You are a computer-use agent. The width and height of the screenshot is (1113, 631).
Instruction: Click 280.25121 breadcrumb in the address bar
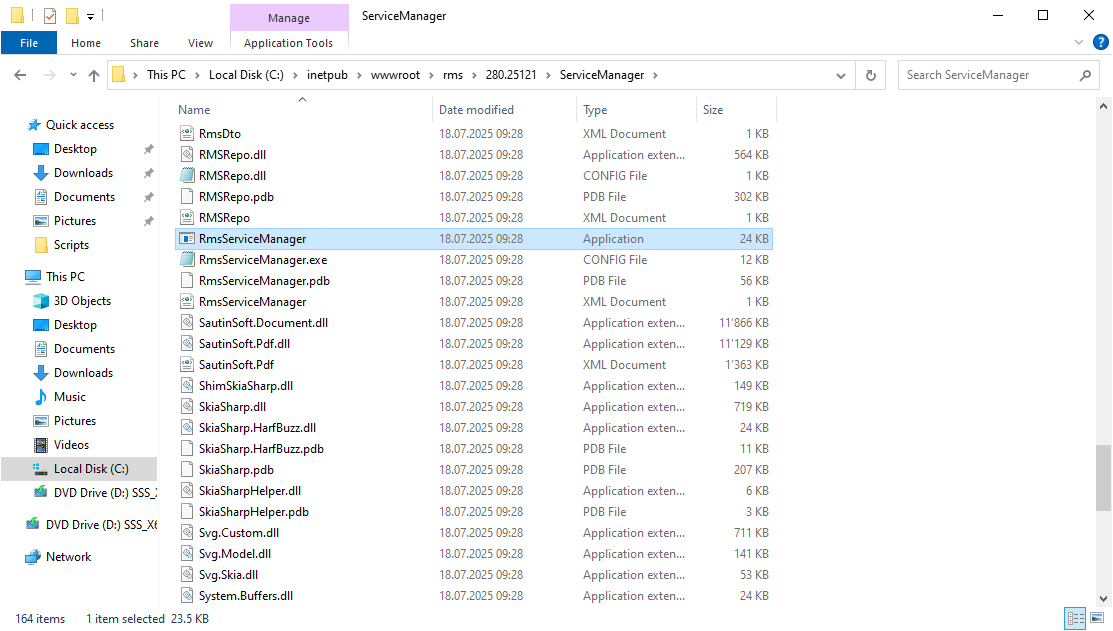pyautogui.click(x=511, y=75)
